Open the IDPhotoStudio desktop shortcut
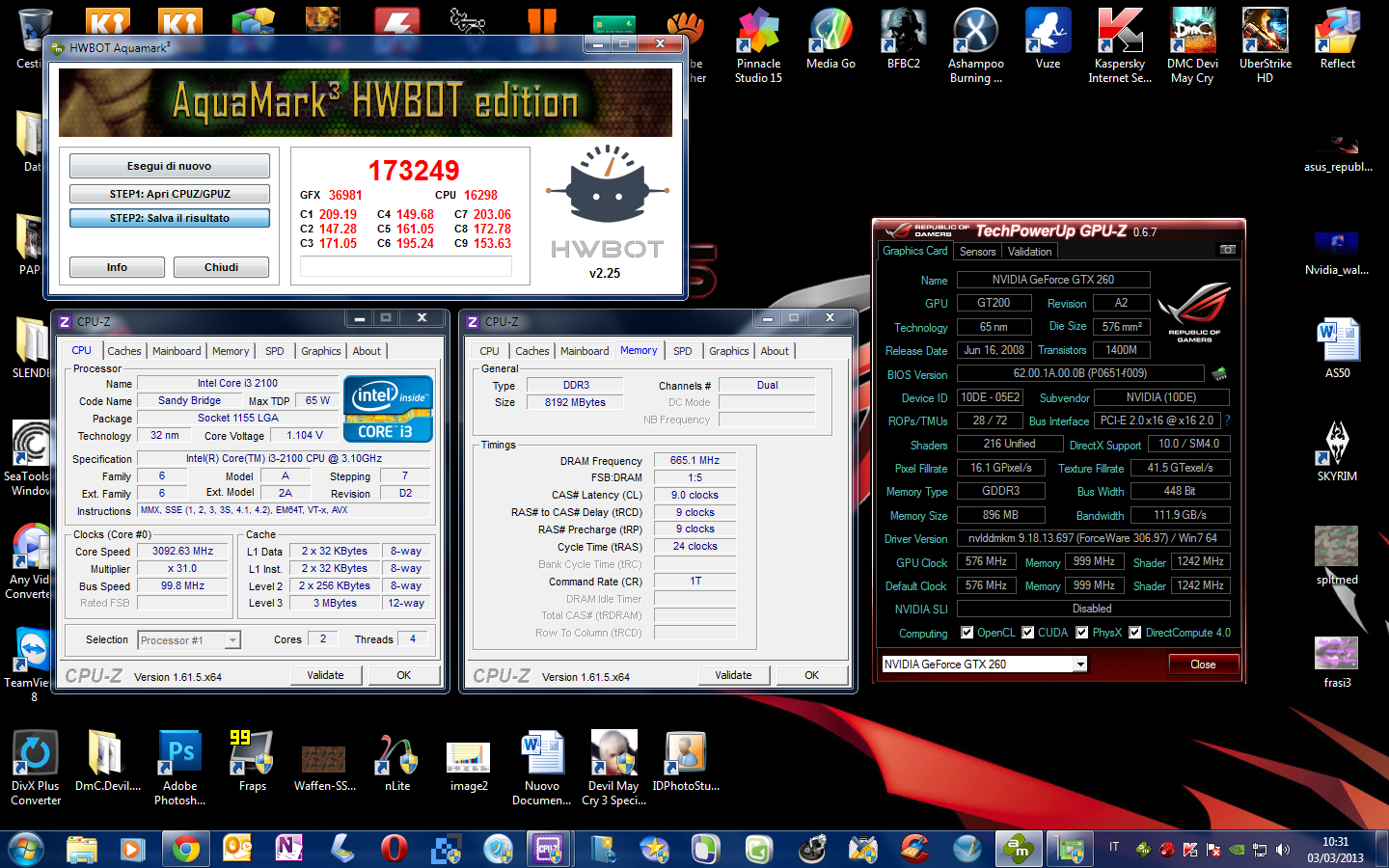This screenshot has height=868, width=1389. (686, 761)
